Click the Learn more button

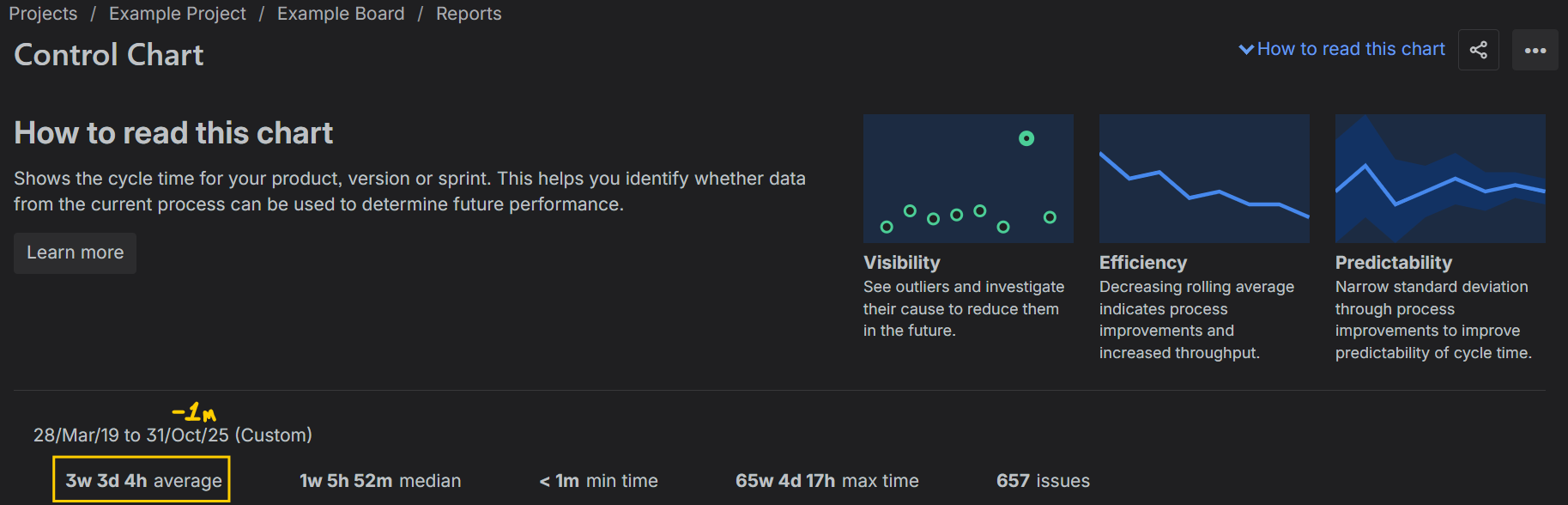click(x=75, y=252)
